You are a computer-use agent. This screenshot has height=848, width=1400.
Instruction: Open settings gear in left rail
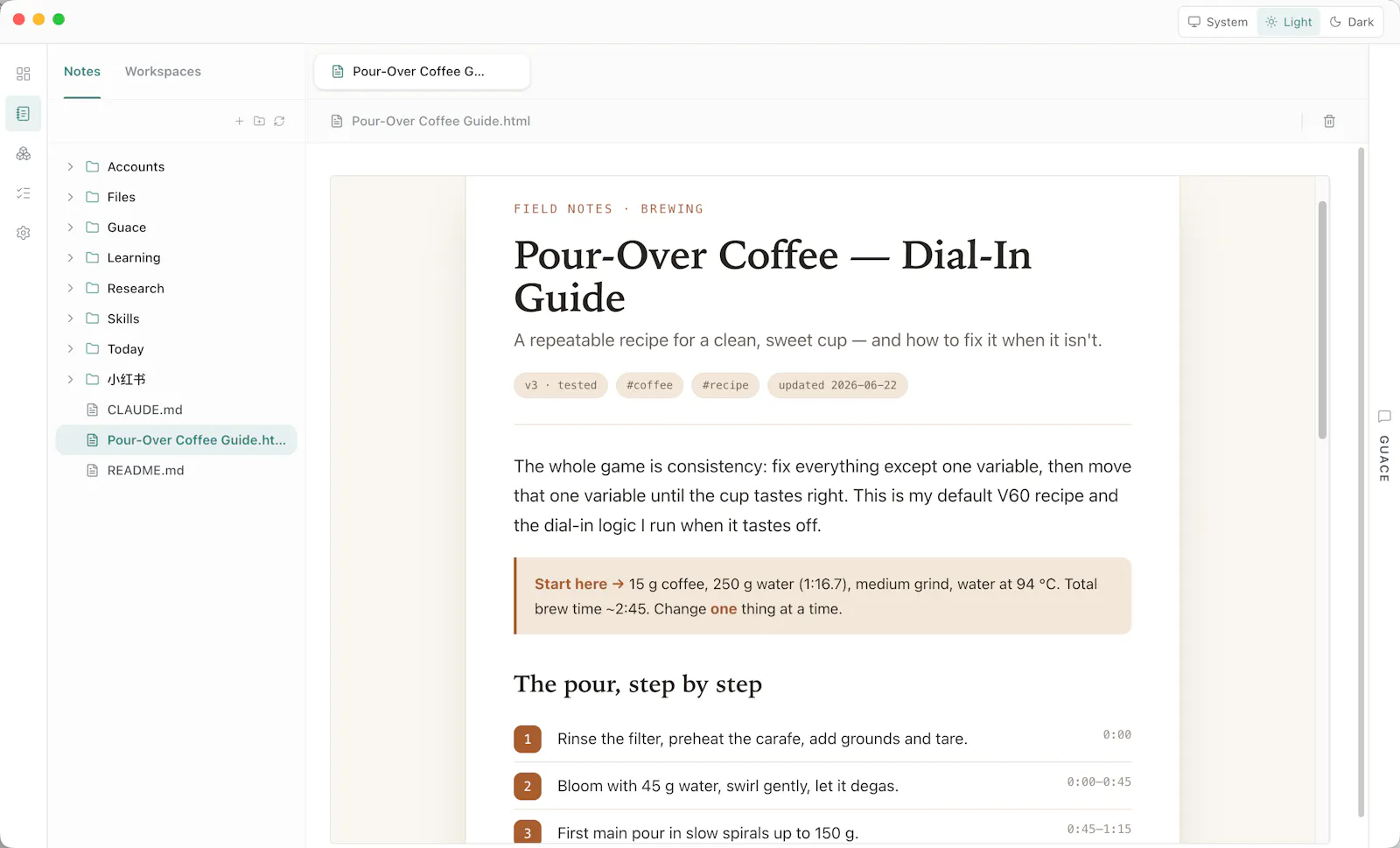click(x=24, y=233)
